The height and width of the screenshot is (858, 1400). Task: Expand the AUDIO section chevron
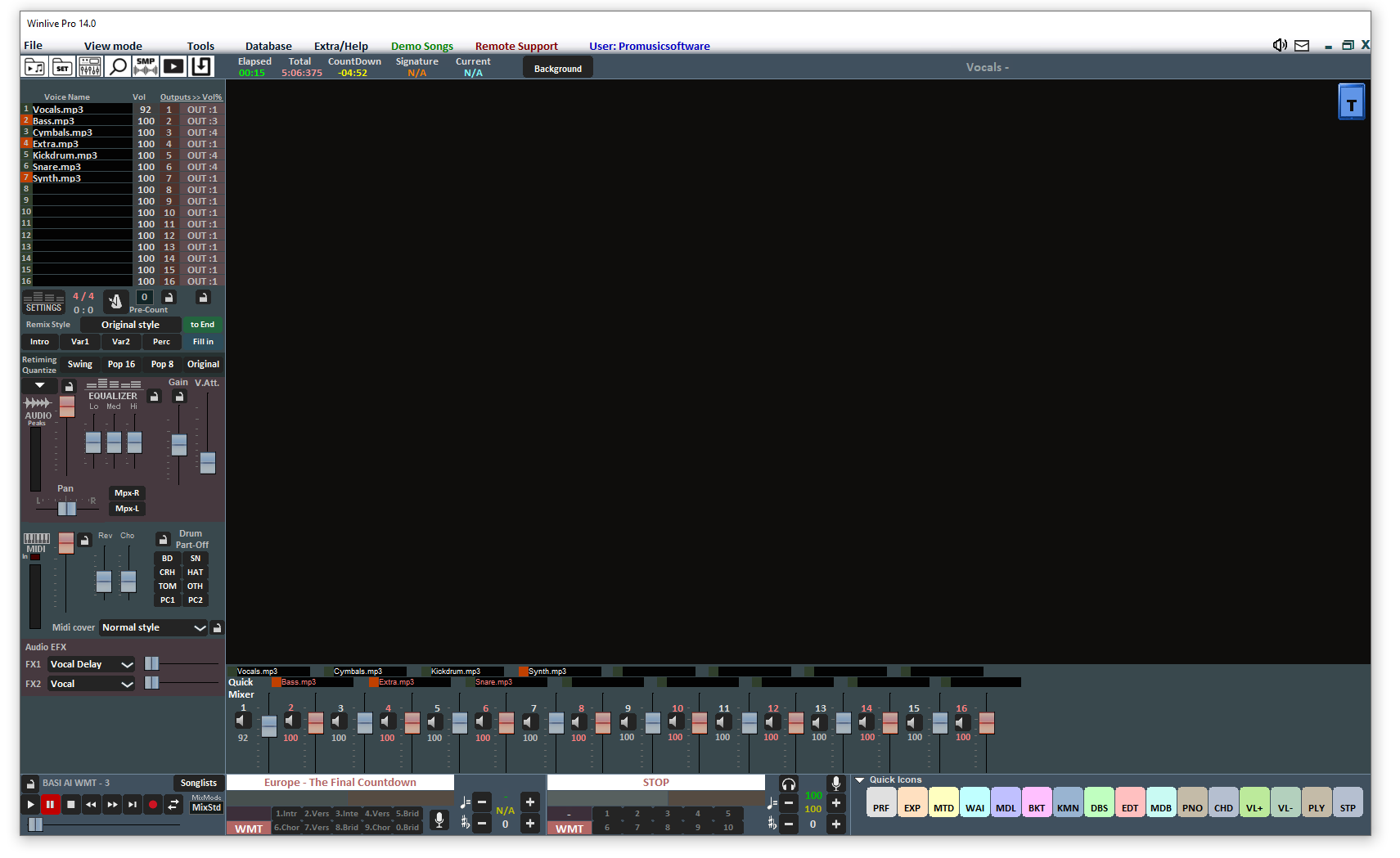tap(38, 384)
